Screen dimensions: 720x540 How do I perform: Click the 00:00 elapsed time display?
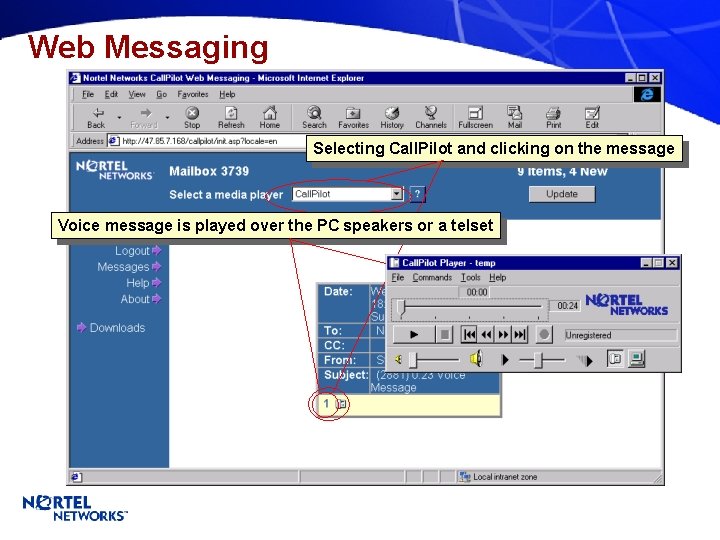pos(477,292)
